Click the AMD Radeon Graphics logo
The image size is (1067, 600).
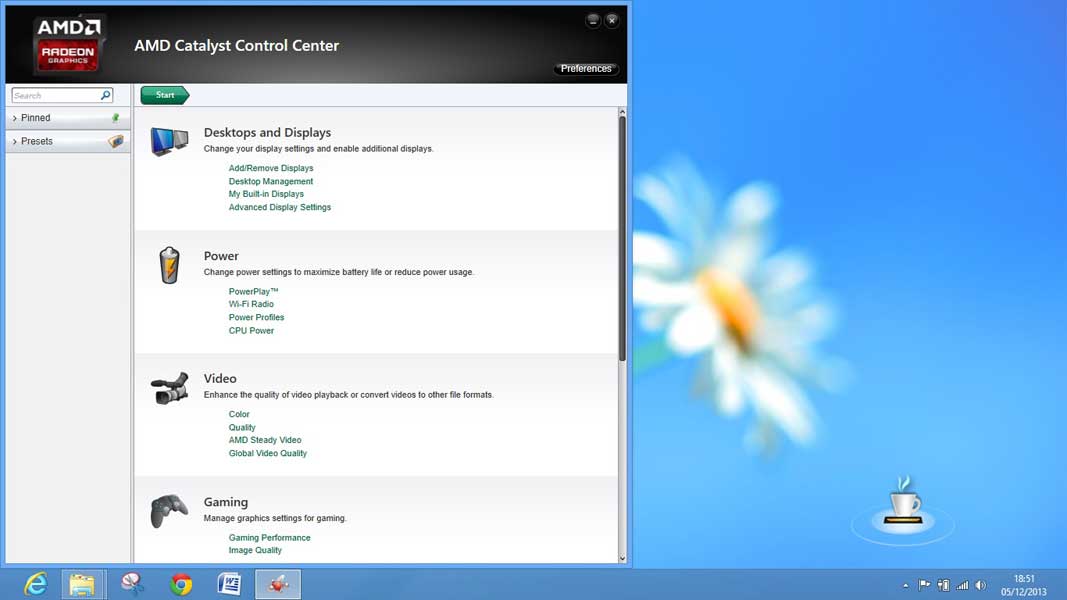click(x=68, y=44)
